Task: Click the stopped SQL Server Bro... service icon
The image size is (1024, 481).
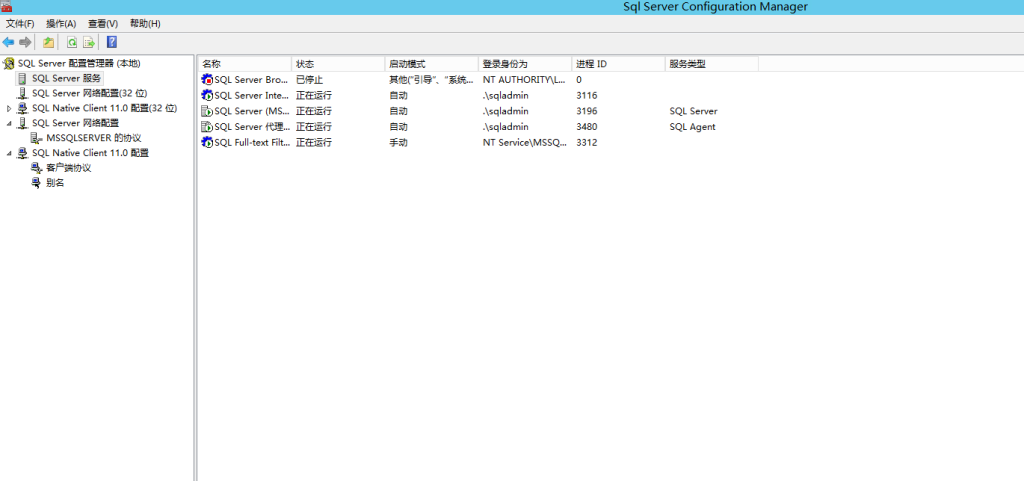Action: point(207,80)
